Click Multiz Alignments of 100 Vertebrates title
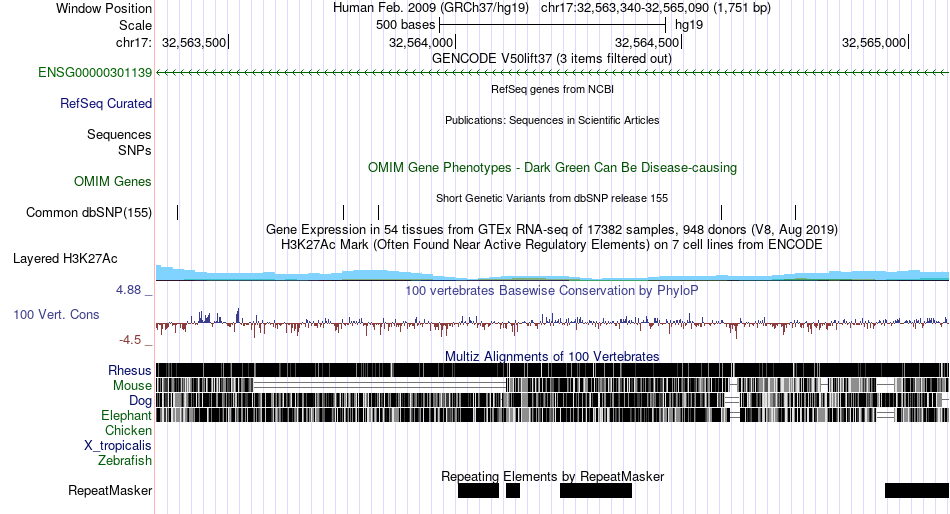This screenshot has height=514, width=950. 552,356
